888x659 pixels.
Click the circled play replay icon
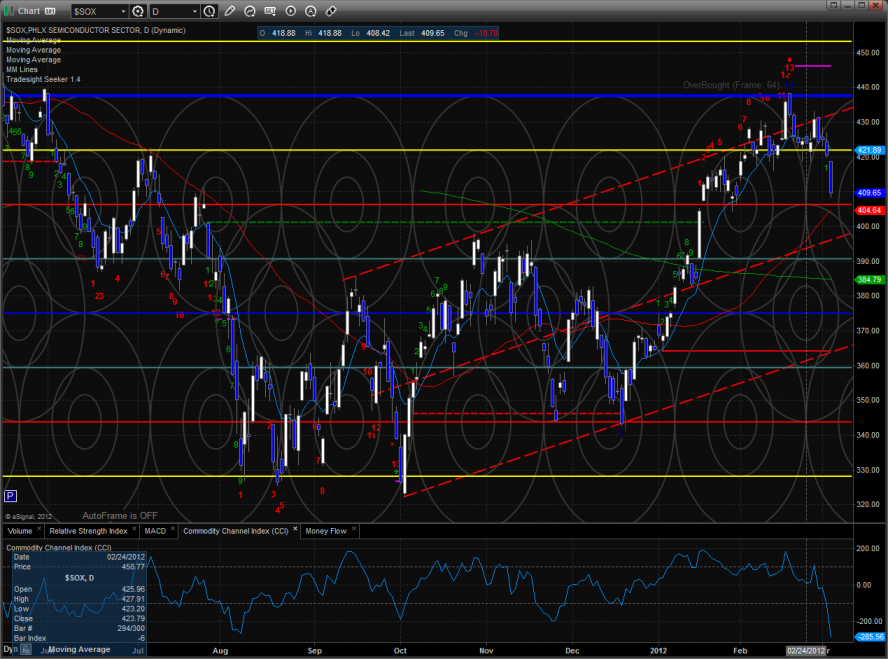tap(291, 12)
